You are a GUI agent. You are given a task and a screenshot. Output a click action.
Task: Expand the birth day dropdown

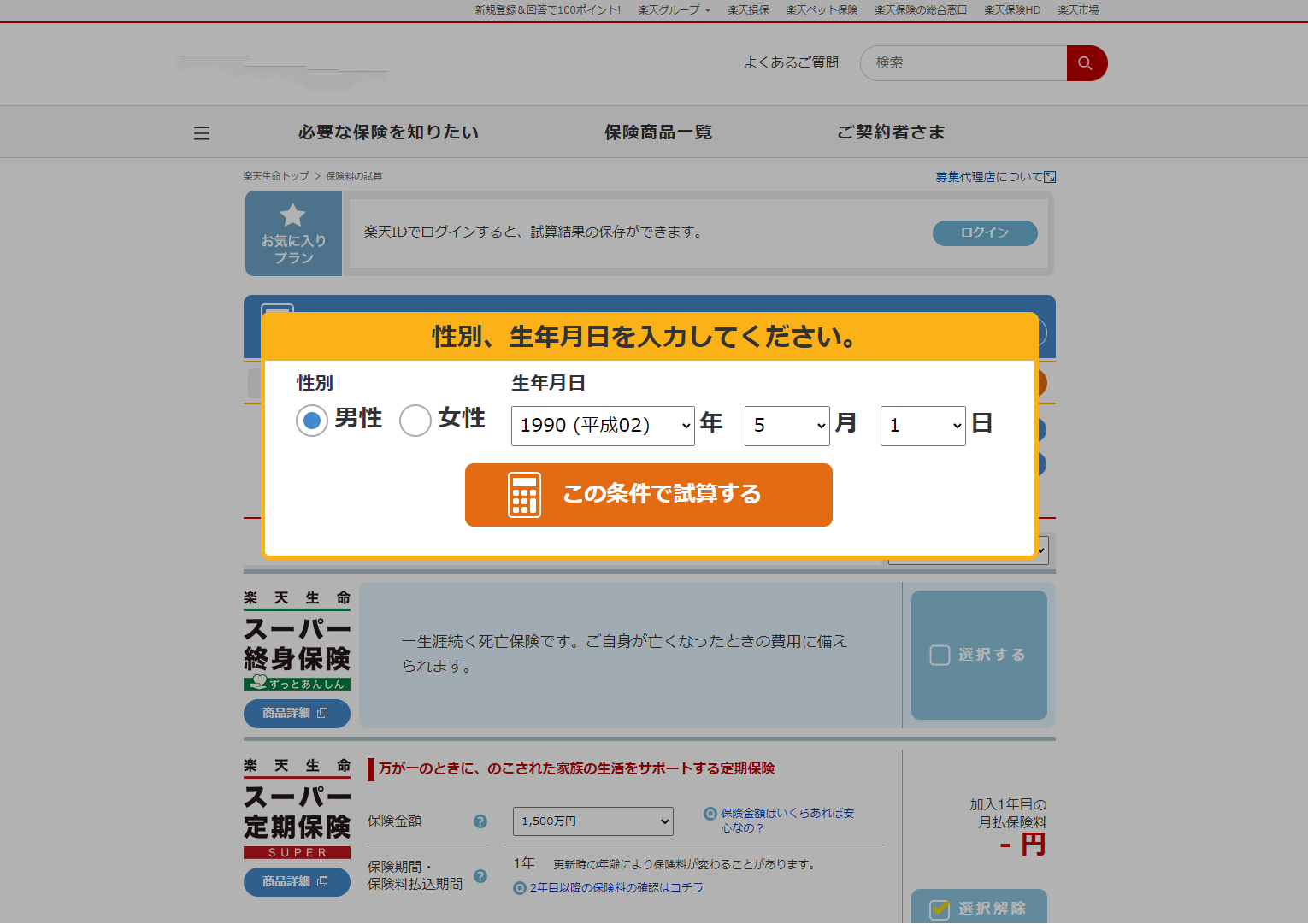(x=922, y=426)
